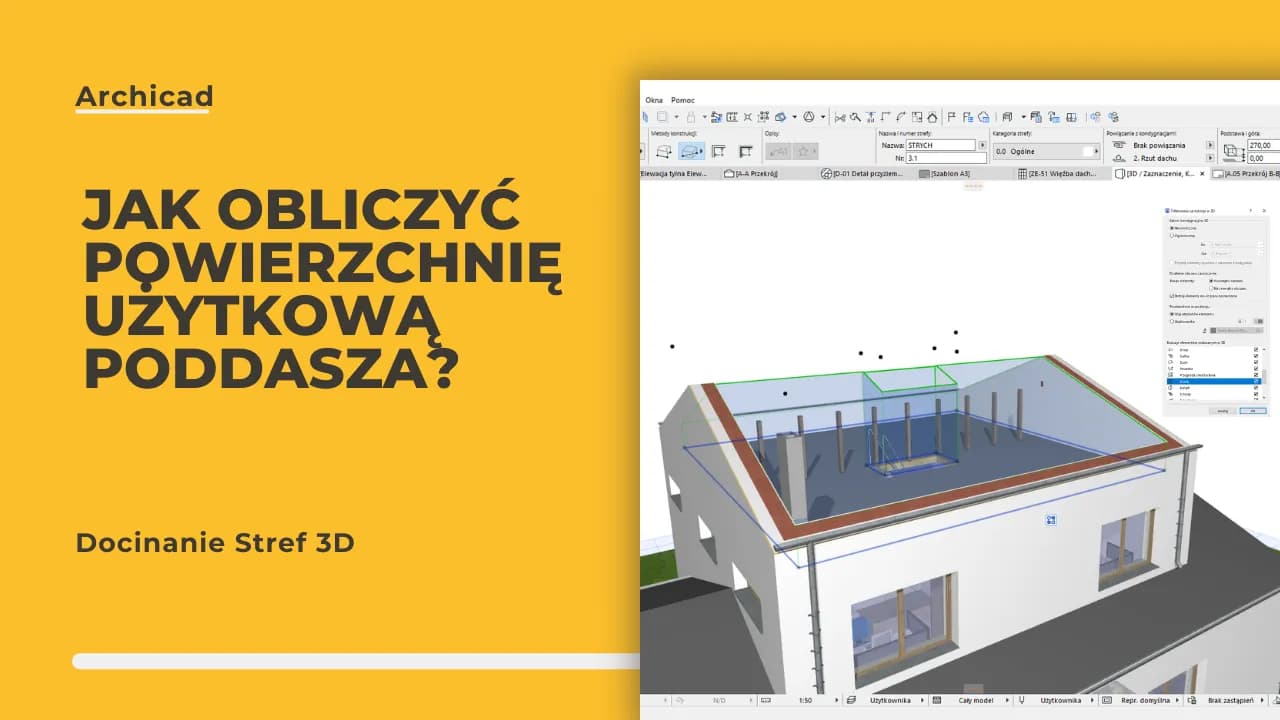Click the trim scissors icon in toolbar

[x=840, y=117]
